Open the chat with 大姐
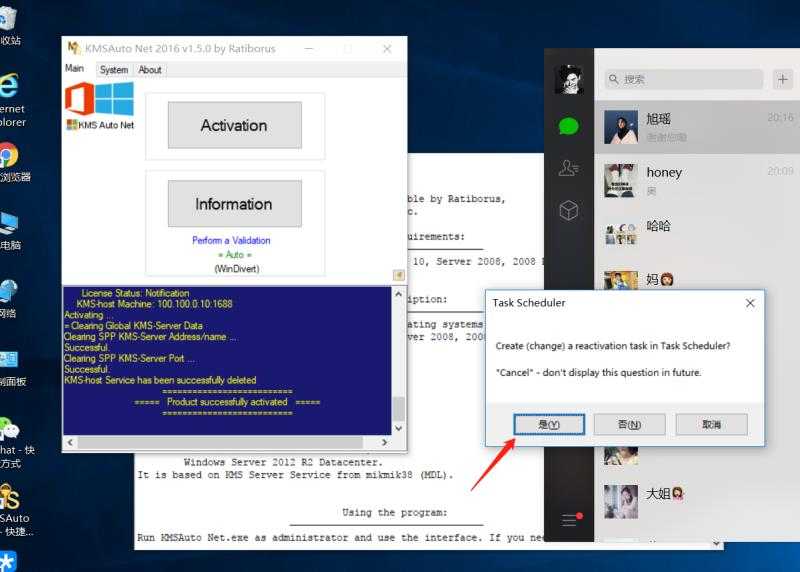Viewport: 800px width, 572px height. click(x=697, y=501)
